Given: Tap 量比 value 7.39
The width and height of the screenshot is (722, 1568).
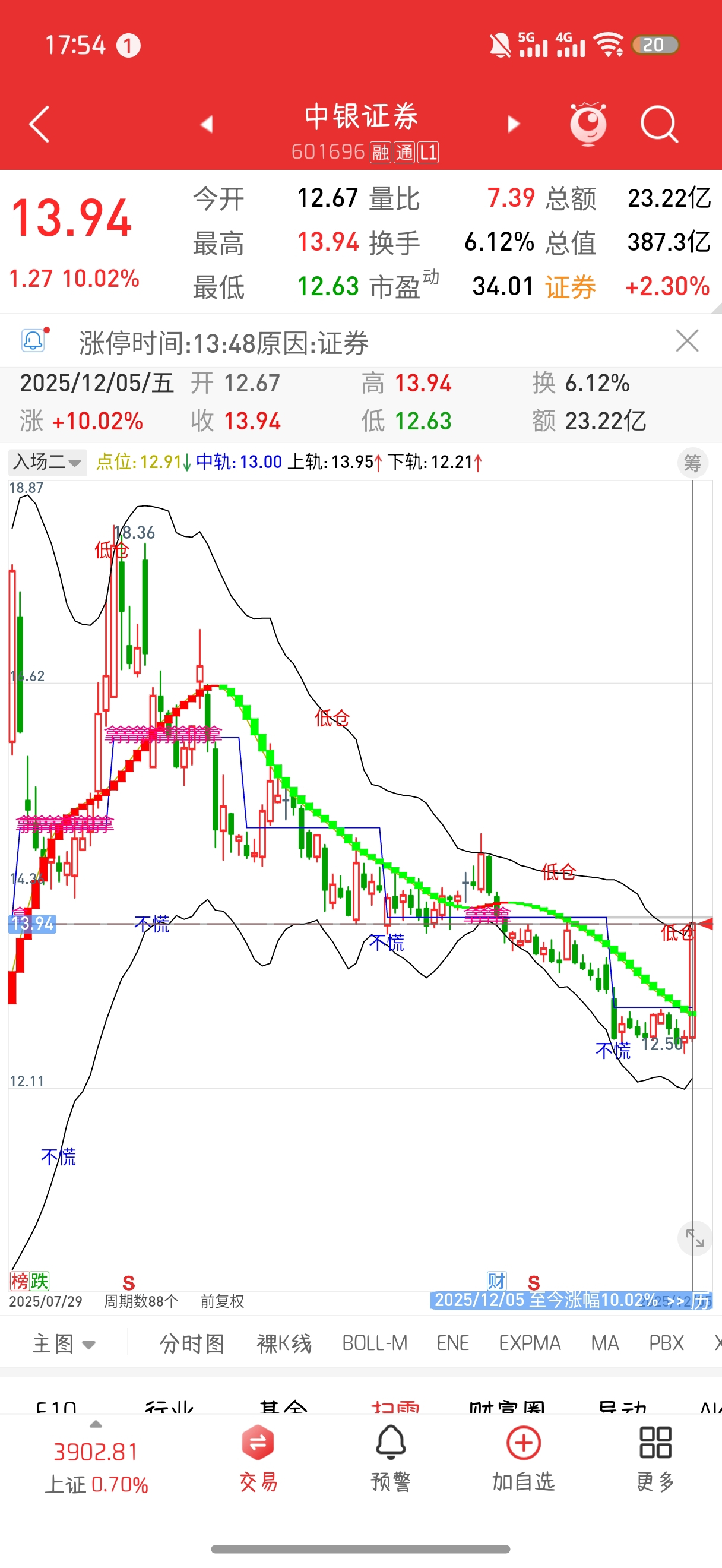Looking at the screenshot, I should click(x=511, y=198).
